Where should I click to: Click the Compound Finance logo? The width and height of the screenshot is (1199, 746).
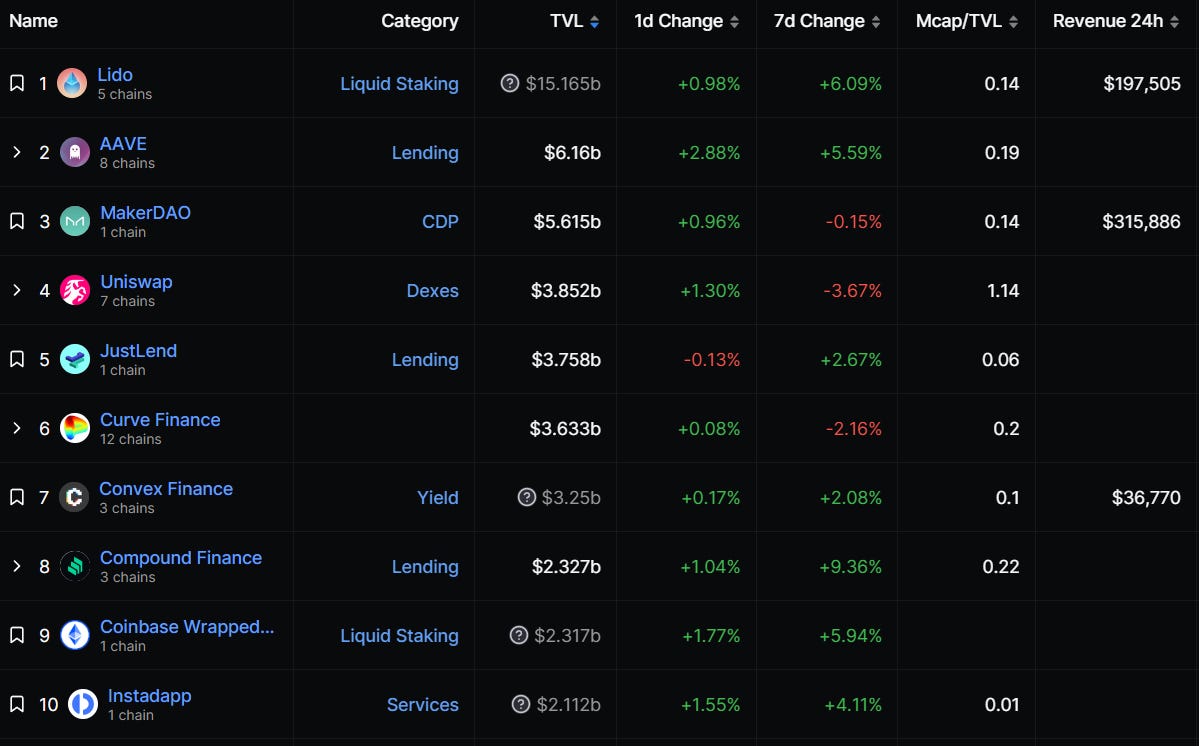[x=75, y=566]
